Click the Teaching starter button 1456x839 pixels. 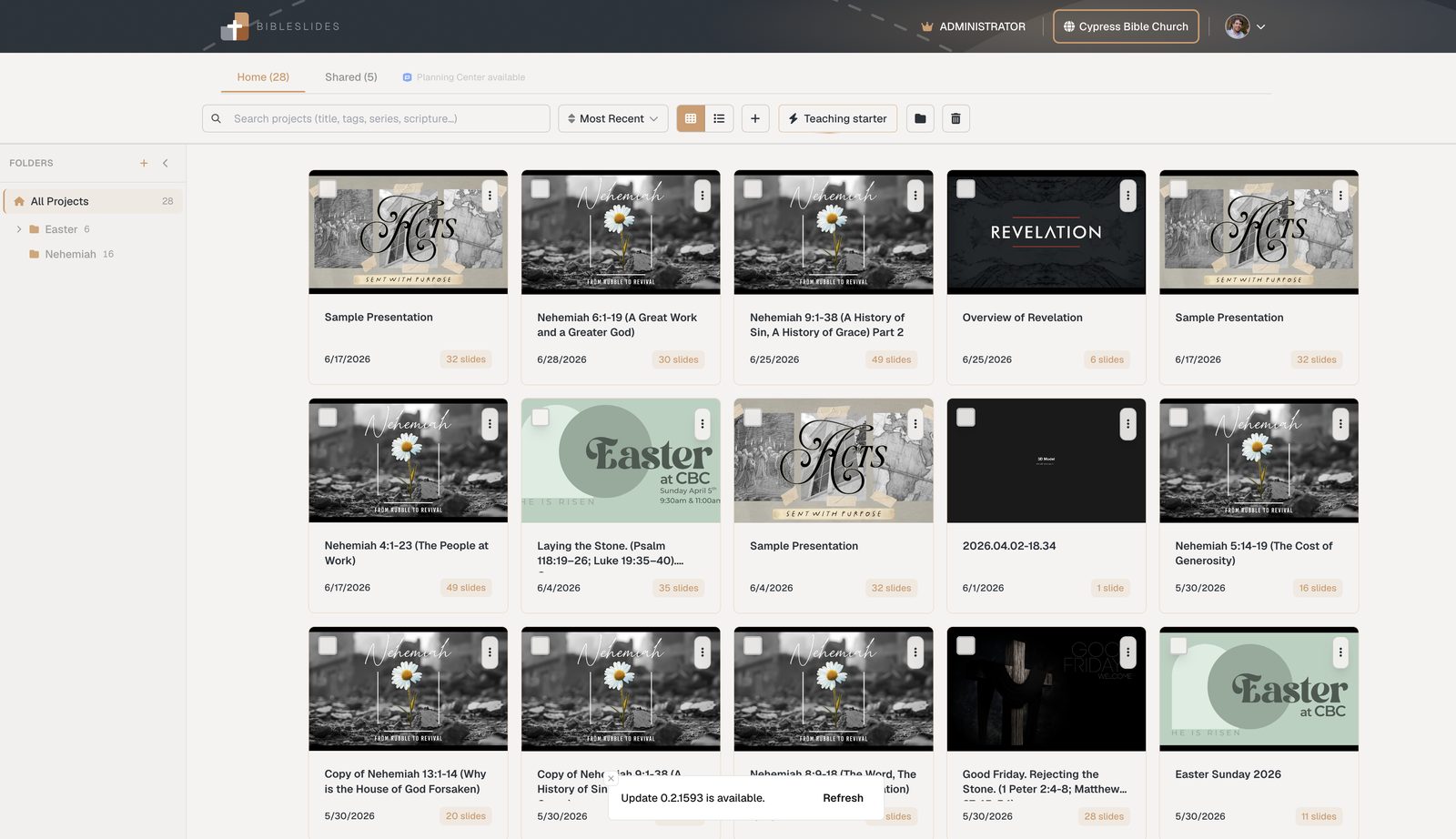pos(837,118)
